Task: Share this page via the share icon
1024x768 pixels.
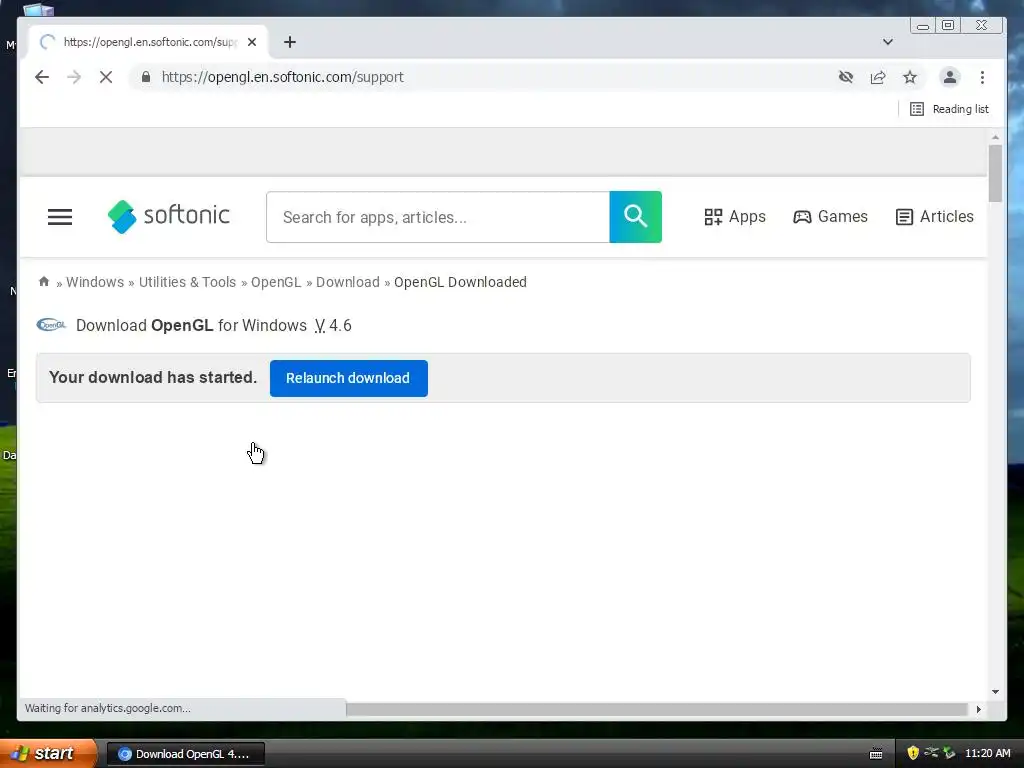Action: point(878,77)
